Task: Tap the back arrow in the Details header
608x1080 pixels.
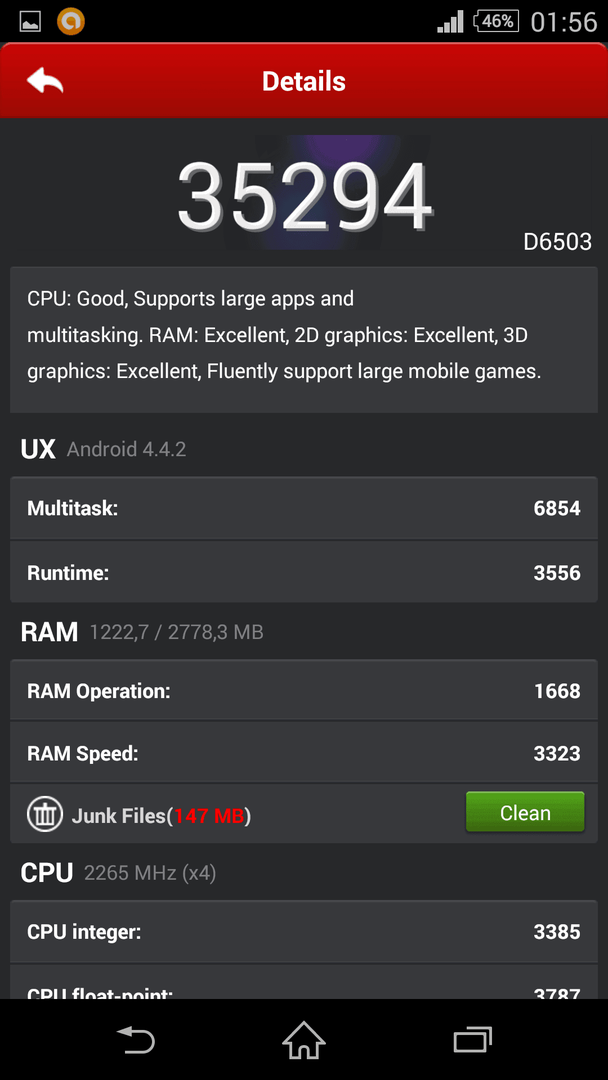Action: click(45, 81)
